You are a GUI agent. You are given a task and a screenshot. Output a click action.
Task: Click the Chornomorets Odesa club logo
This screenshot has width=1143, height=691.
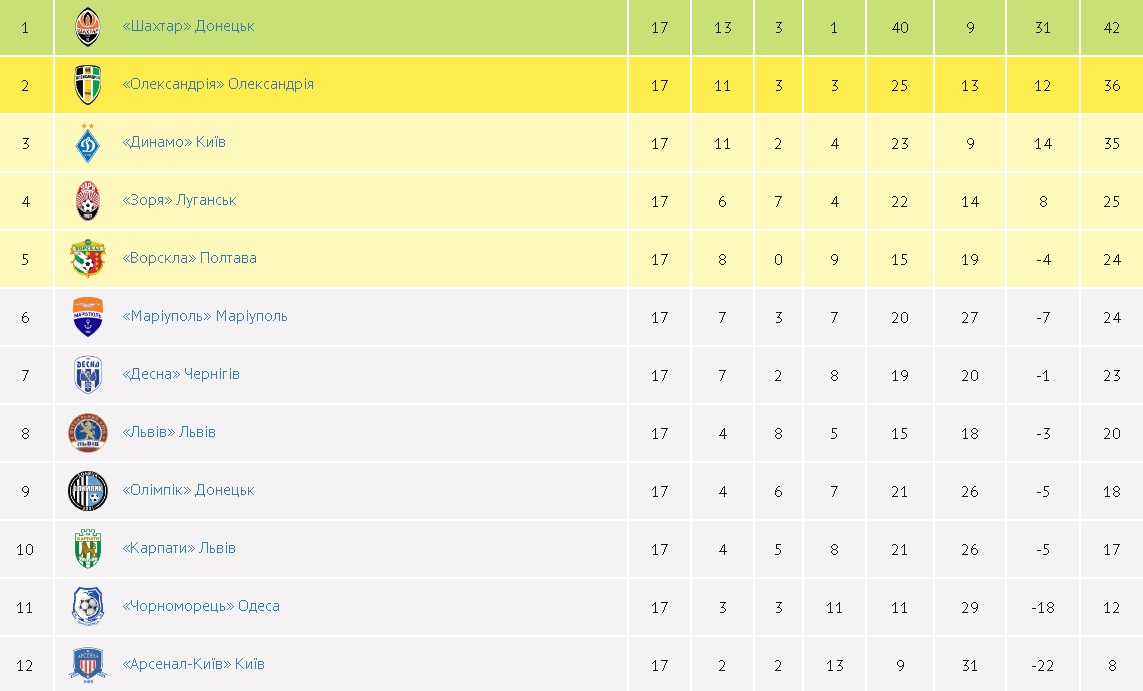(x=88, y=607)
